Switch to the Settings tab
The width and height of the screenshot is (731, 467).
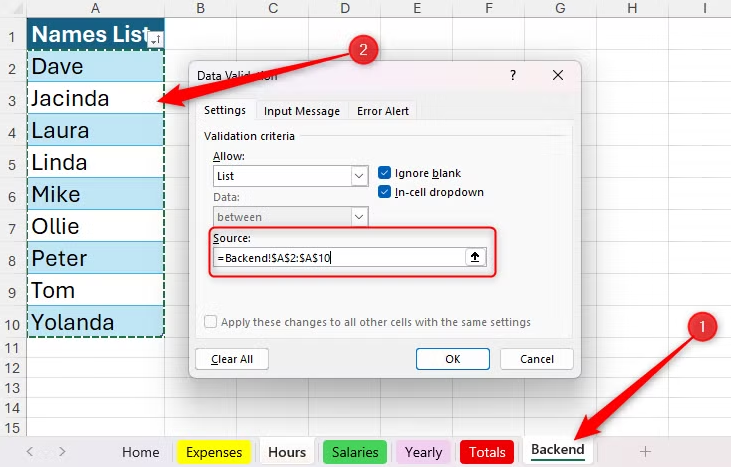click(x=225, y=110)
